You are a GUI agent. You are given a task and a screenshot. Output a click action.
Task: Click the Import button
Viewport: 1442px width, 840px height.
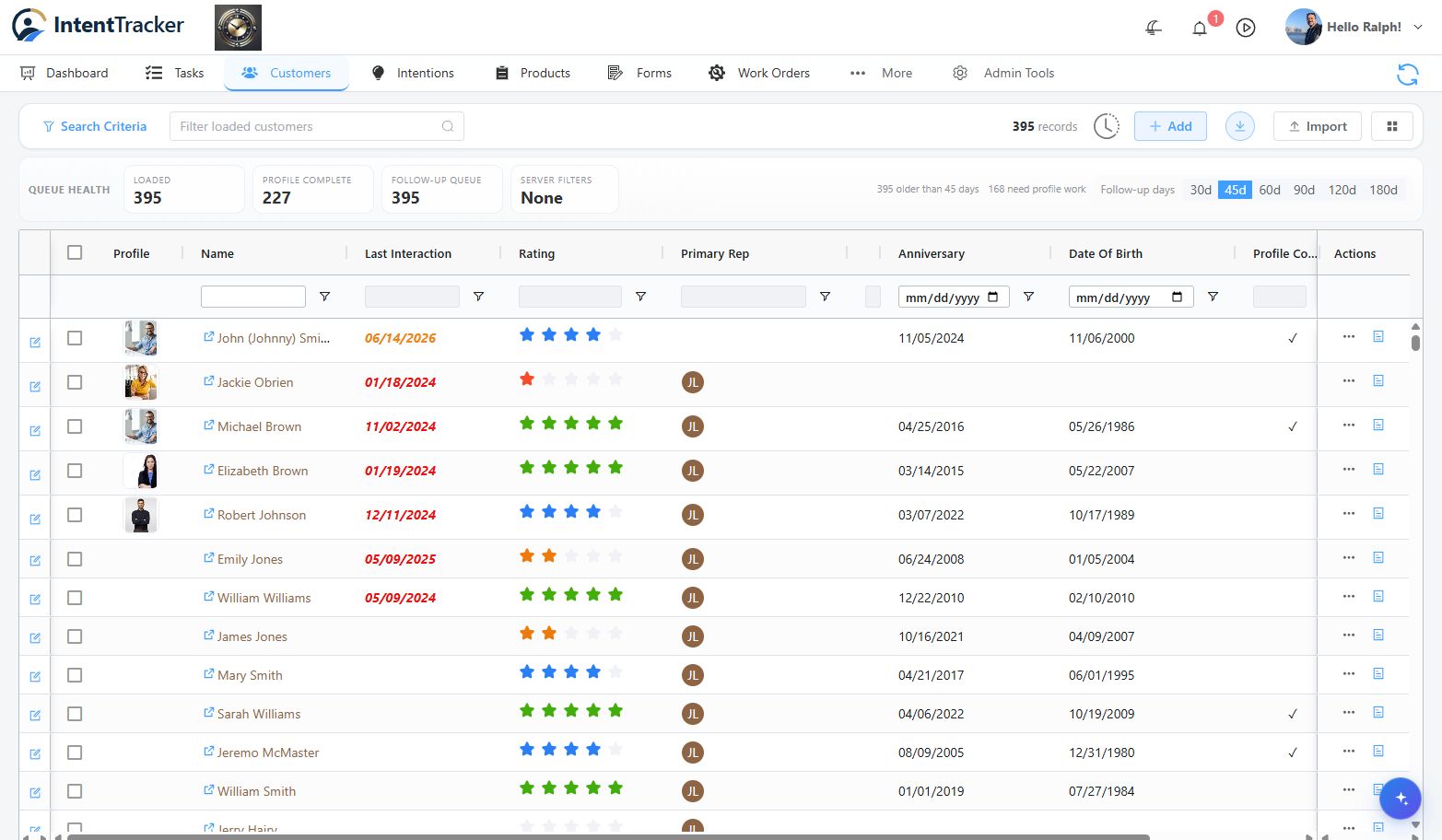1318,126
